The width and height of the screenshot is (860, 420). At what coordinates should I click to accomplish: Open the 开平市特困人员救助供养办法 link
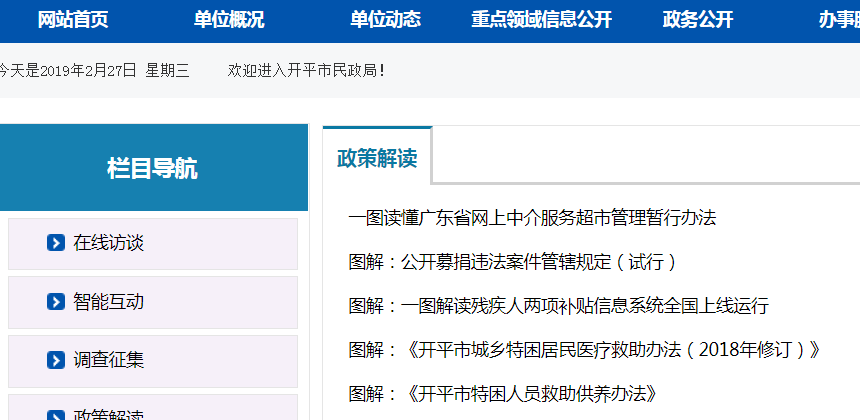(x=502, y=394)
